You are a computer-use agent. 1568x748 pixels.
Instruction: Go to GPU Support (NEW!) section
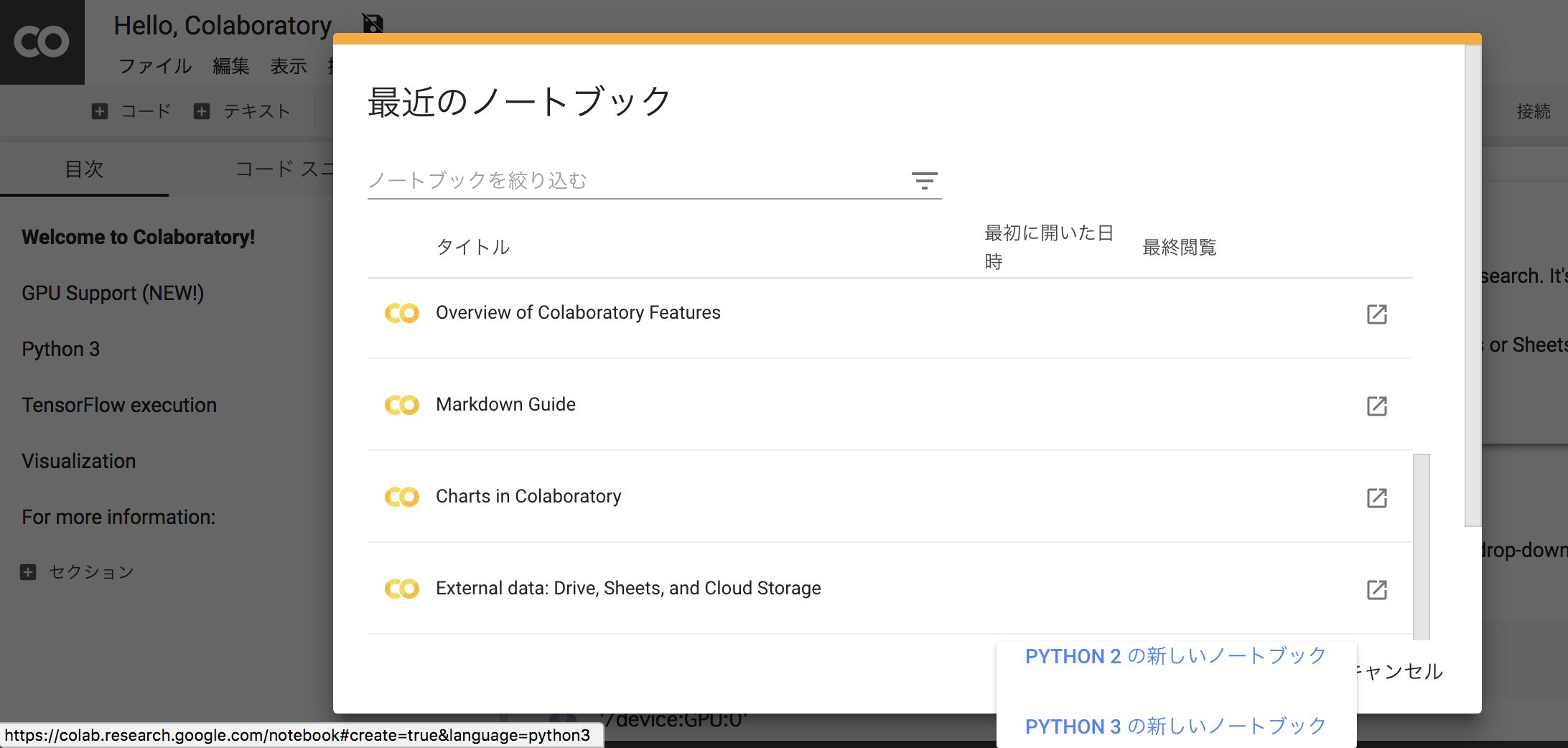click(113, 294)
